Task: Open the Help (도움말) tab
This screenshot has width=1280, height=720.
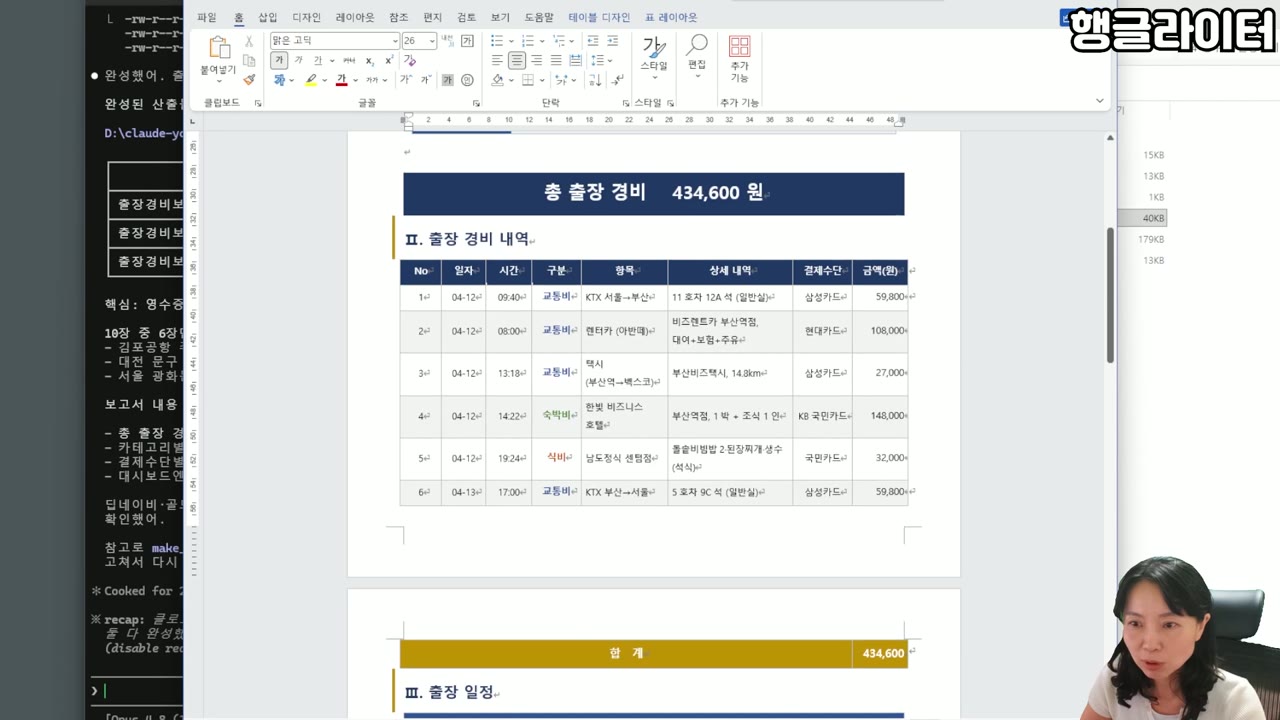Action: pyautogui.click(x=539, y=17)
